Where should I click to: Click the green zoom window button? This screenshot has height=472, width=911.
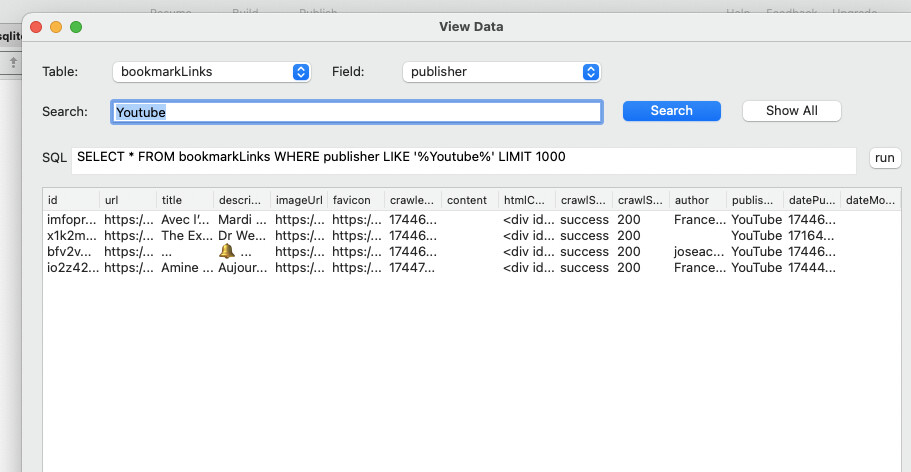[76, 27]
